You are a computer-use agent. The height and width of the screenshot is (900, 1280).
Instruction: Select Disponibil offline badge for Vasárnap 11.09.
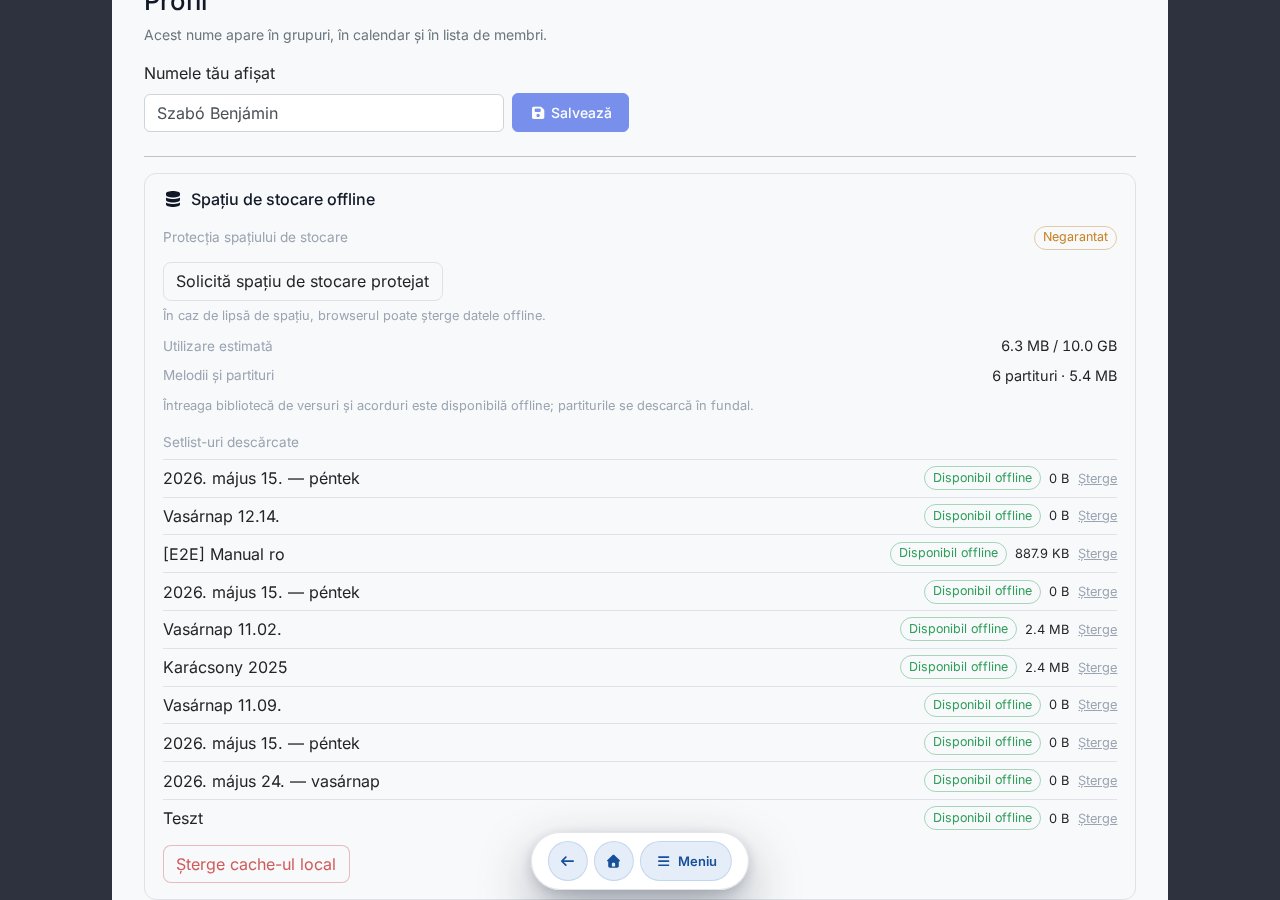[982, 705]
